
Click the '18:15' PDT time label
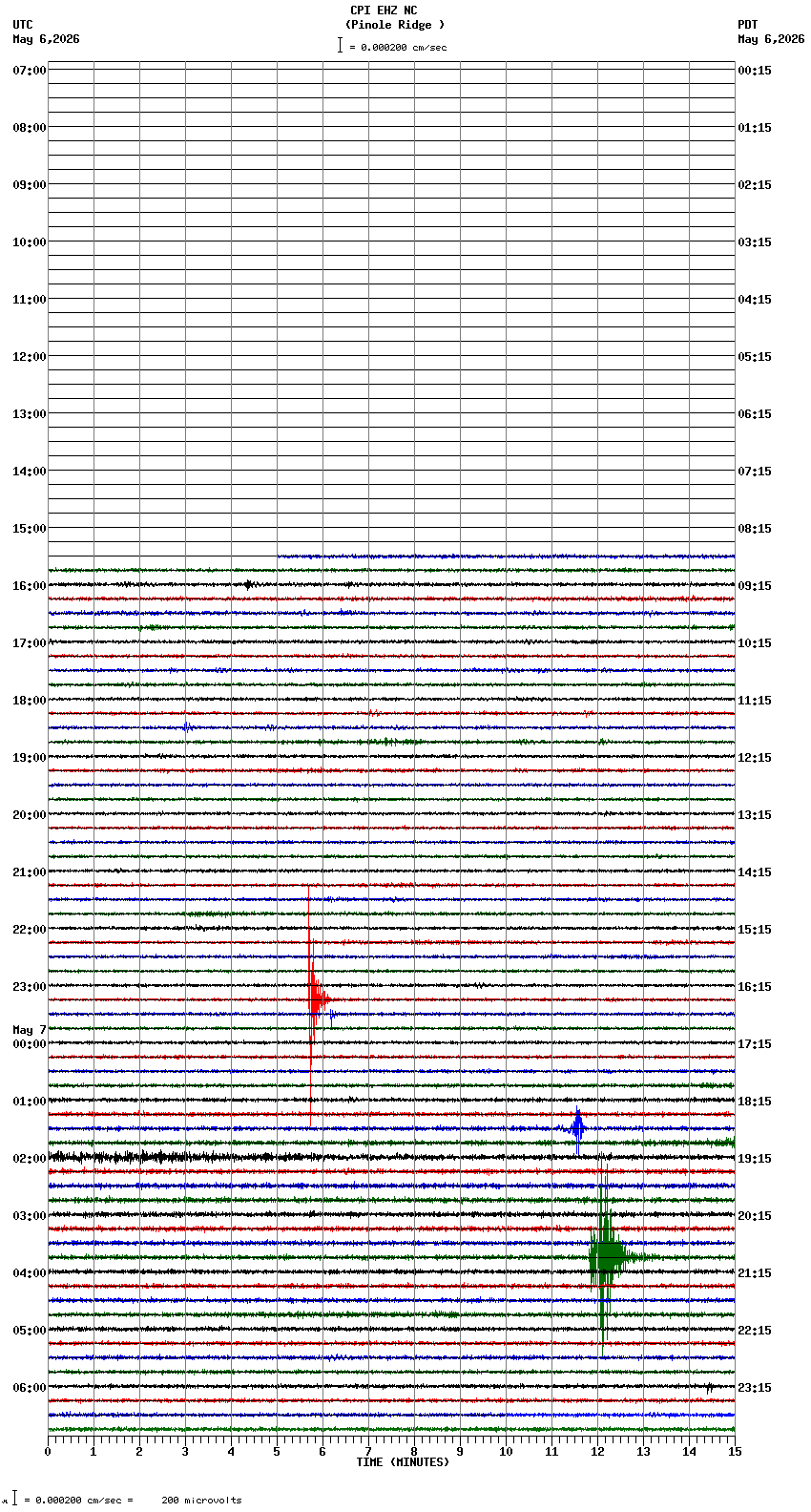coord(755,1102)
